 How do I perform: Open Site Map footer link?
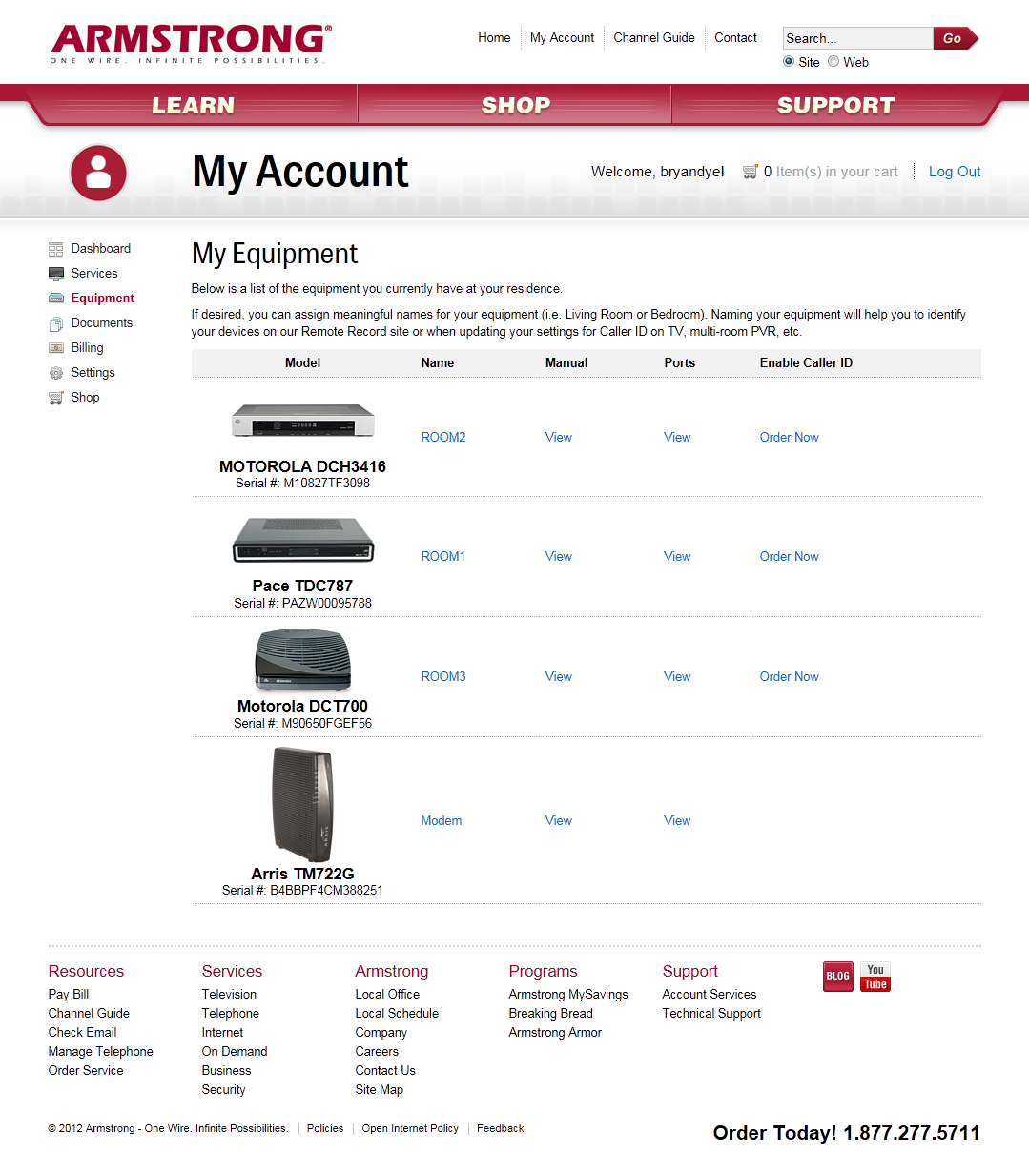tap(380, 1090)
